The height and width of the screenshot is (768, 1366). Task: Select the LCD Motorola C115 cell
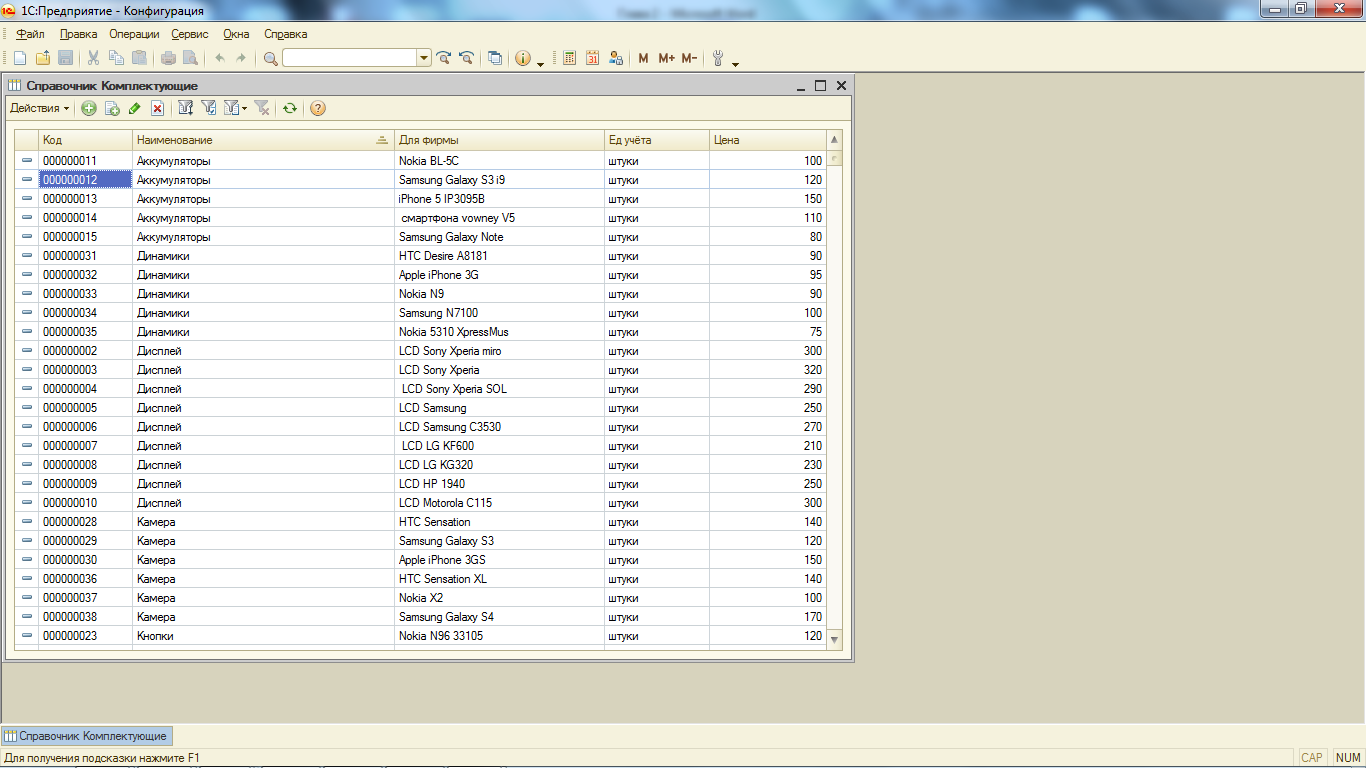click(x=500, y=503)
